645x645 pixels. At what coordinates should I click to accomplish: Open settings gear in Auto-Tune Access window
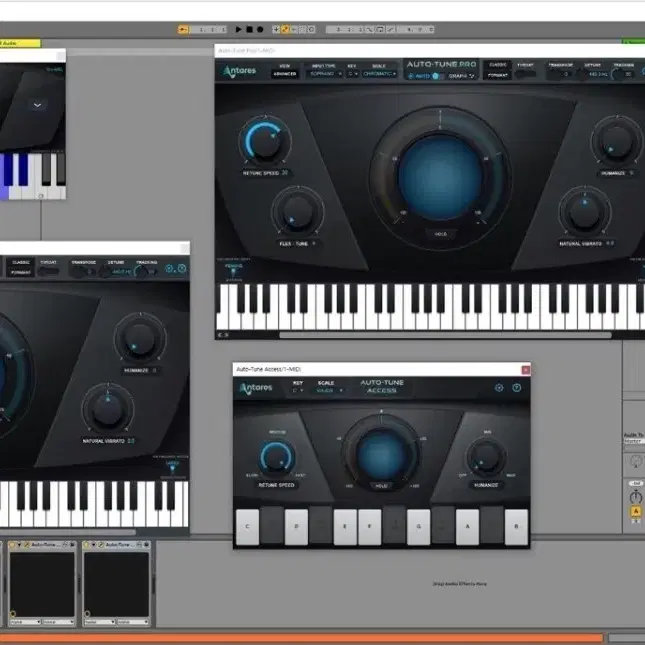(x=499, y=387)
